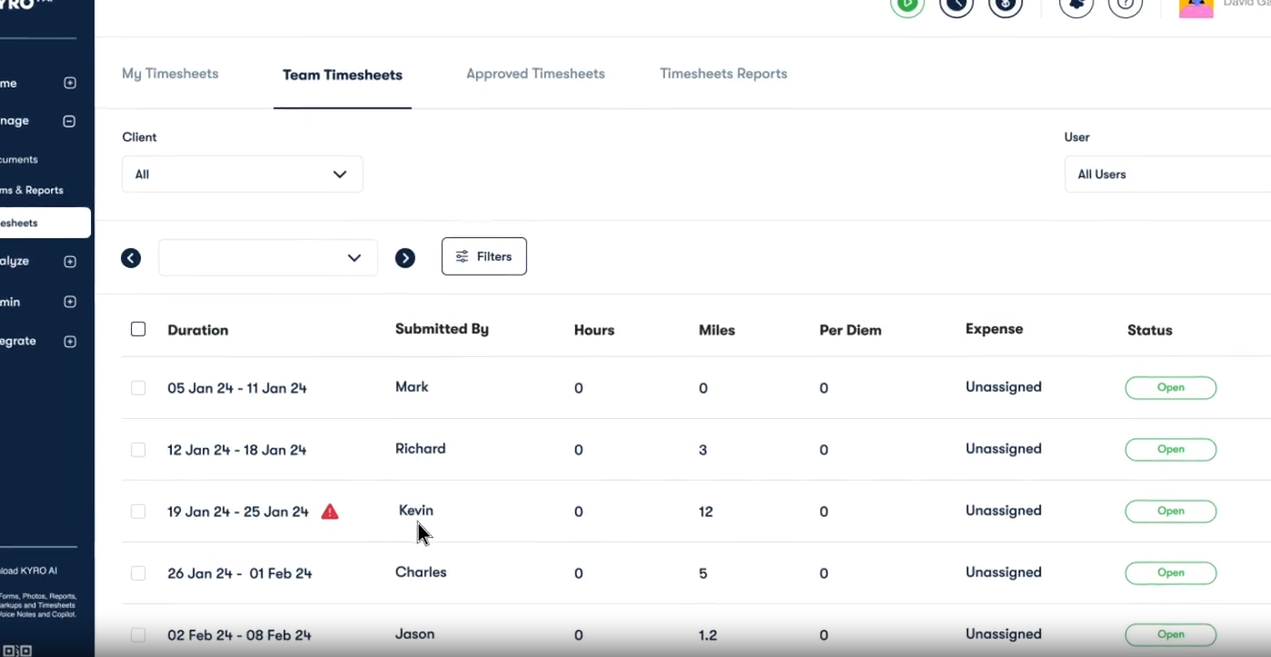Click the name Richard in Submitted By
This screenshot has width=1271, height=657.
point(420,449)
